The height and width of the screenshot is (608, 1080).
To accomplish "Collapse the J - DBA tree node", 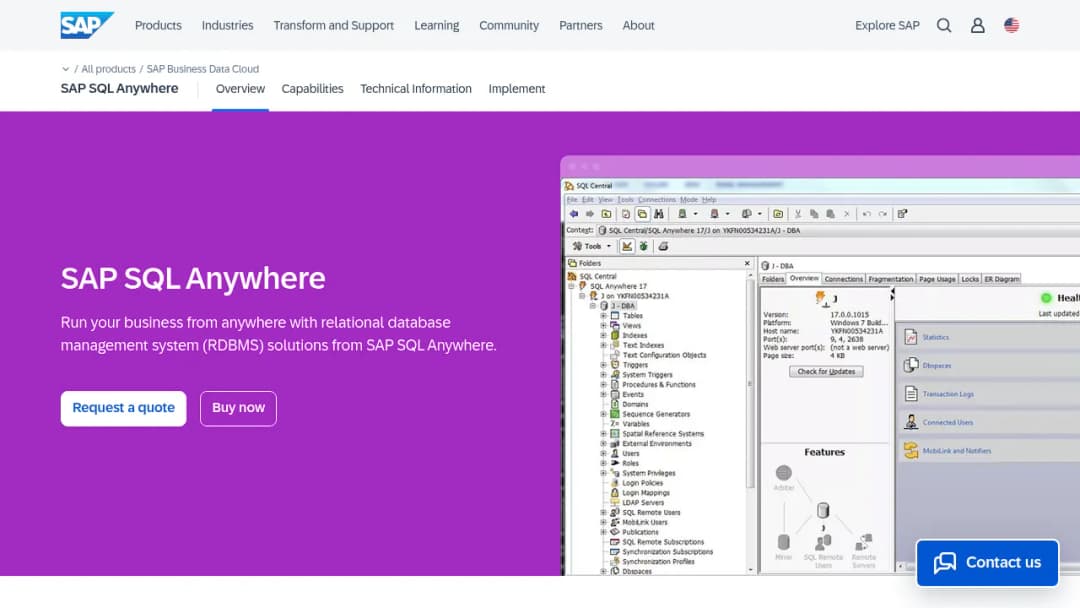I will [x=592, y=306].
